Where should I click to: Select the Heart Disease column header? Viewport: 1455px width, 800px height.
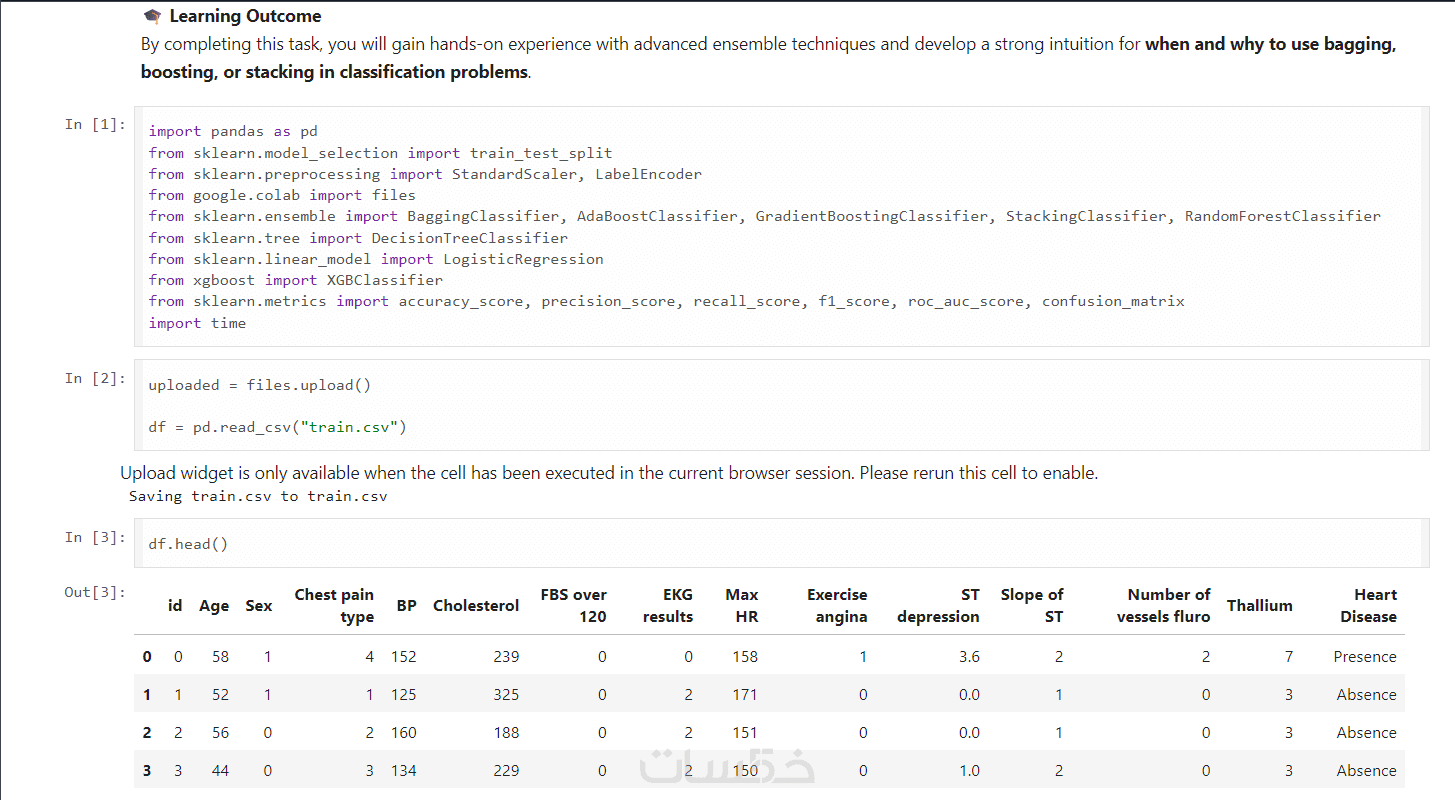[x=1368, y=605]
